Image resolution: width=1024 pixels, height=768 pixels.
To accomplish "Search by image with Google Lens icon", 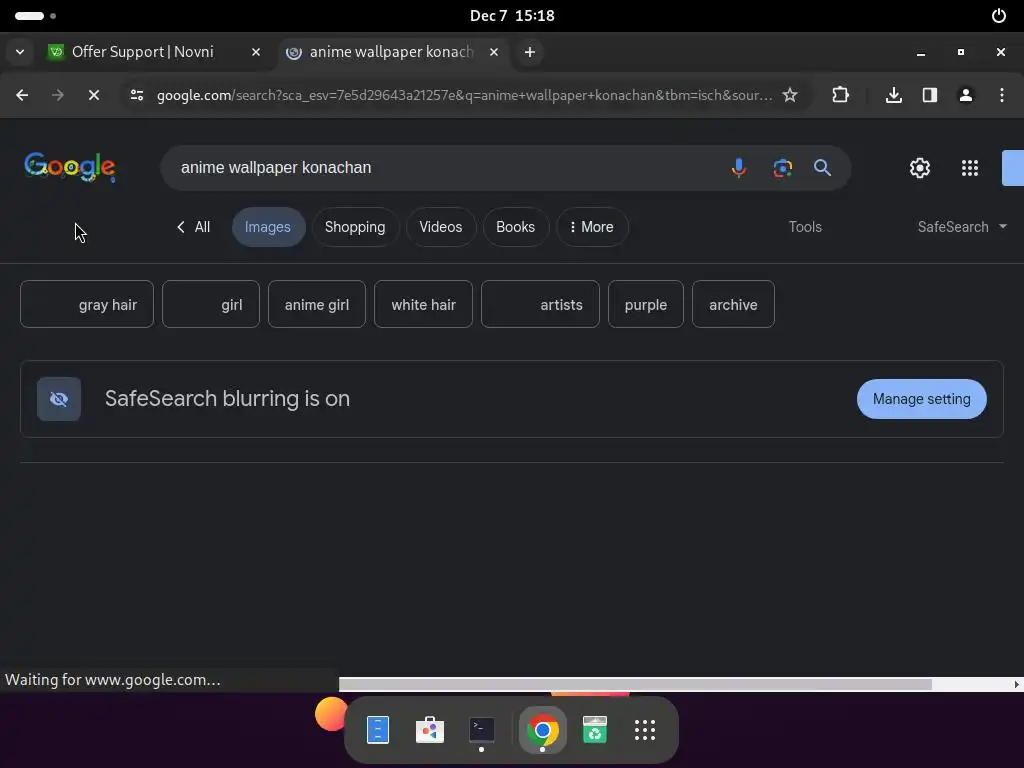I will [x=782, y=168].
